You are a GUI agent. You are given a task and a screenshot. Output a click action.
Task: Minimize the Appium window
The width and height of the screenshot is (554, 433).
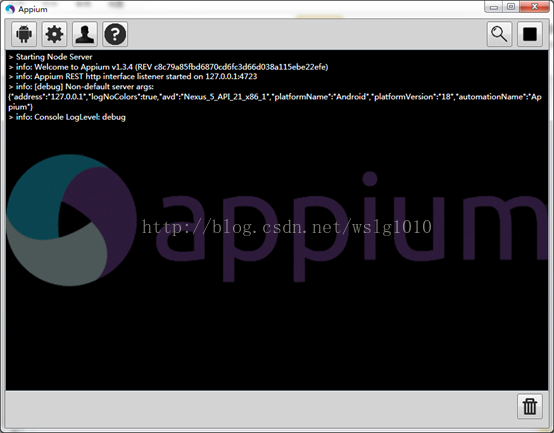pyautogui.click(x=494, y=7)
